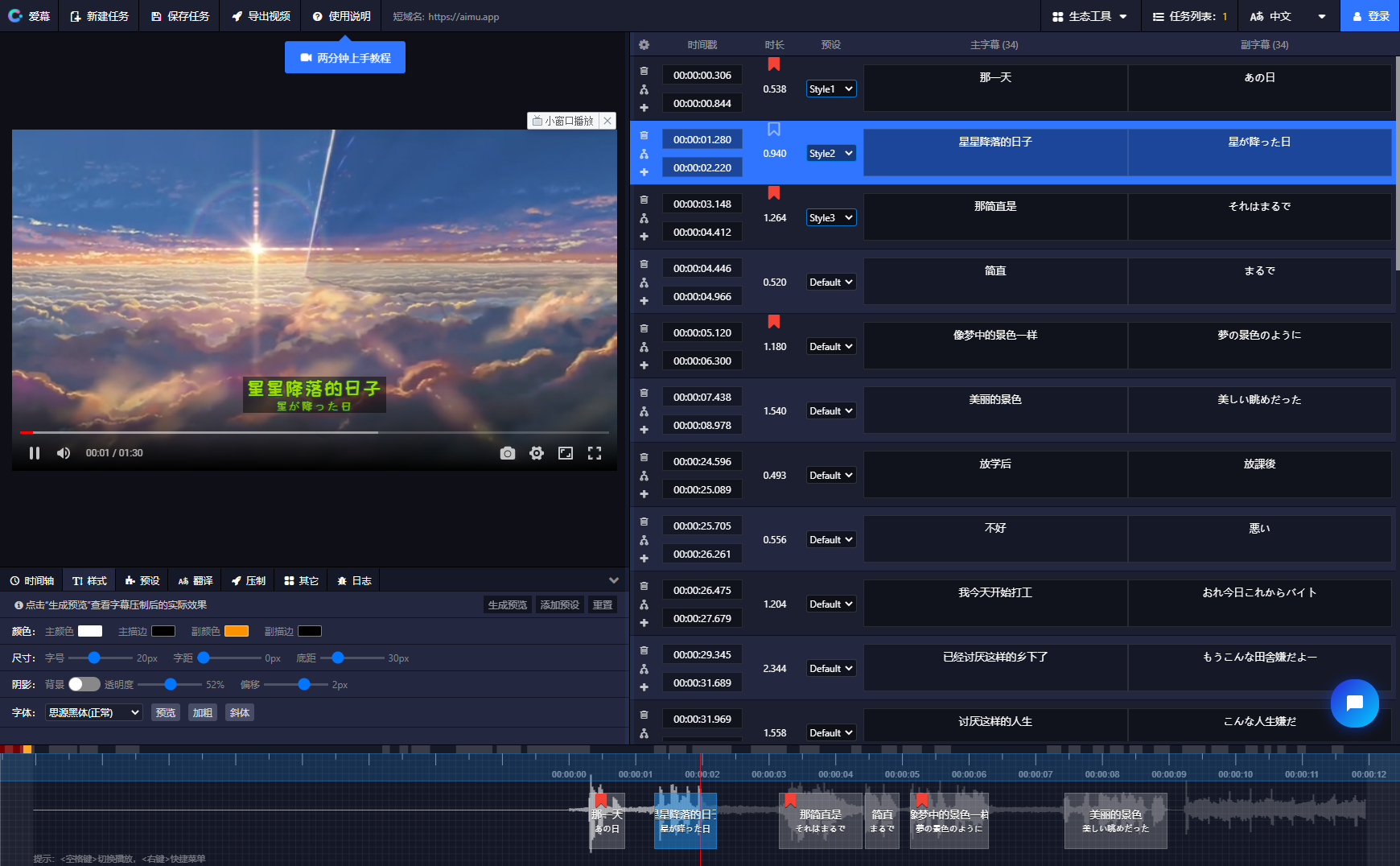The width and height of the screenshot is (1400, 866).
Task: Open Style2 preset dropdown in selected row
Action: pos(831,154)
